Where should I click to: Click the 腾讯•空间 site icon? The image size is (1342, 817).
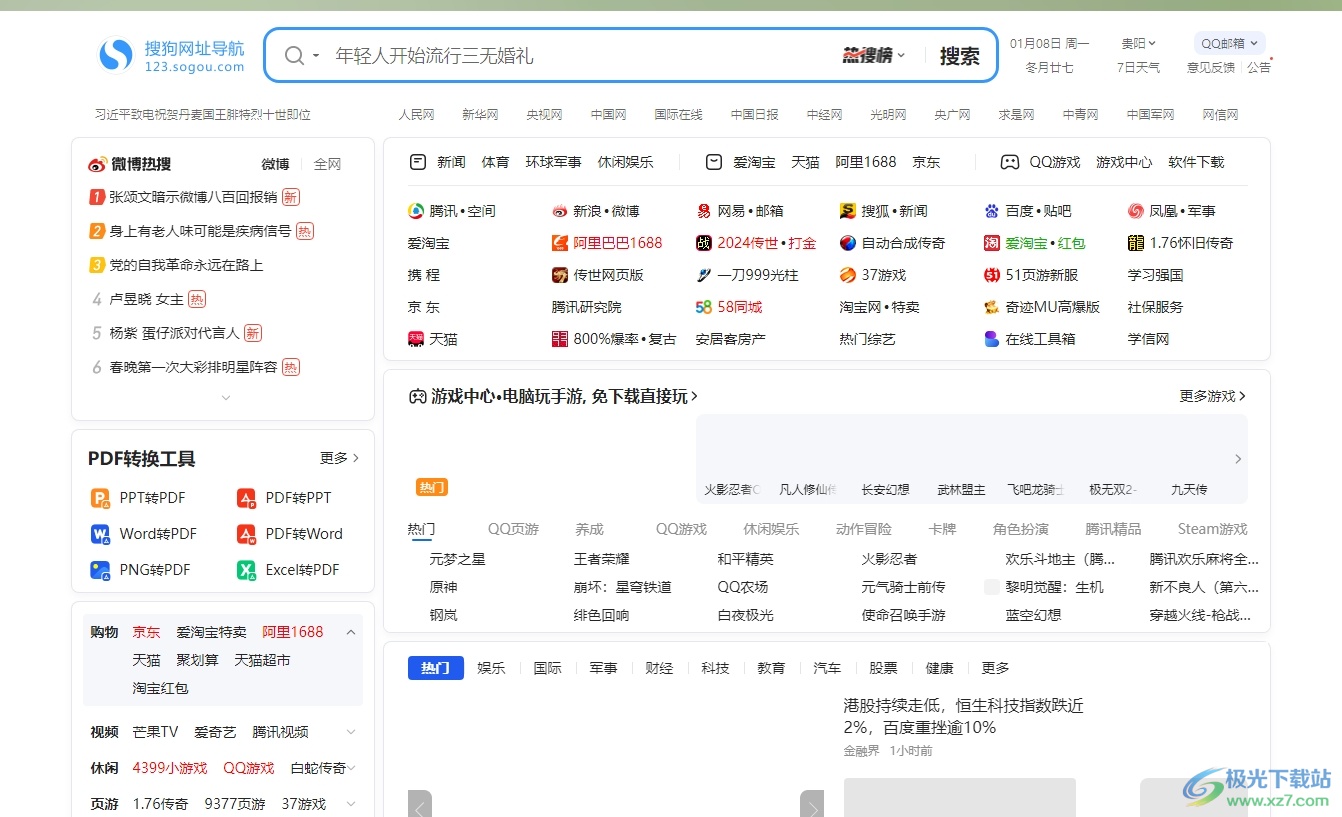[x=416, y=211]
